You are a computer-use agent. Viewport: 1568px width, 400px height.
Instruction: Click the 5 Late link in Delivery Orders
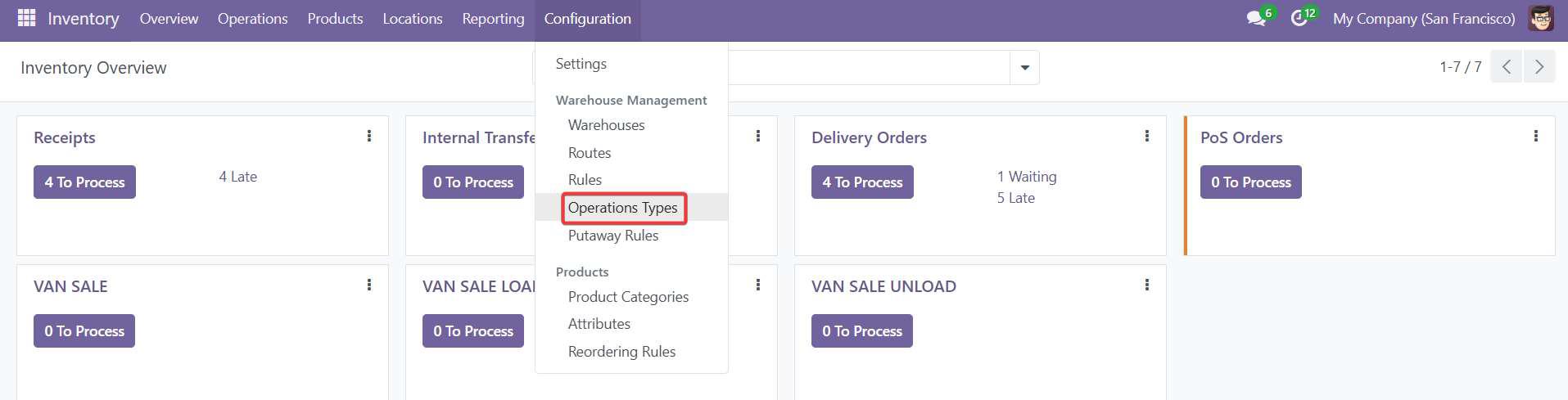(x=1015, y=198)
